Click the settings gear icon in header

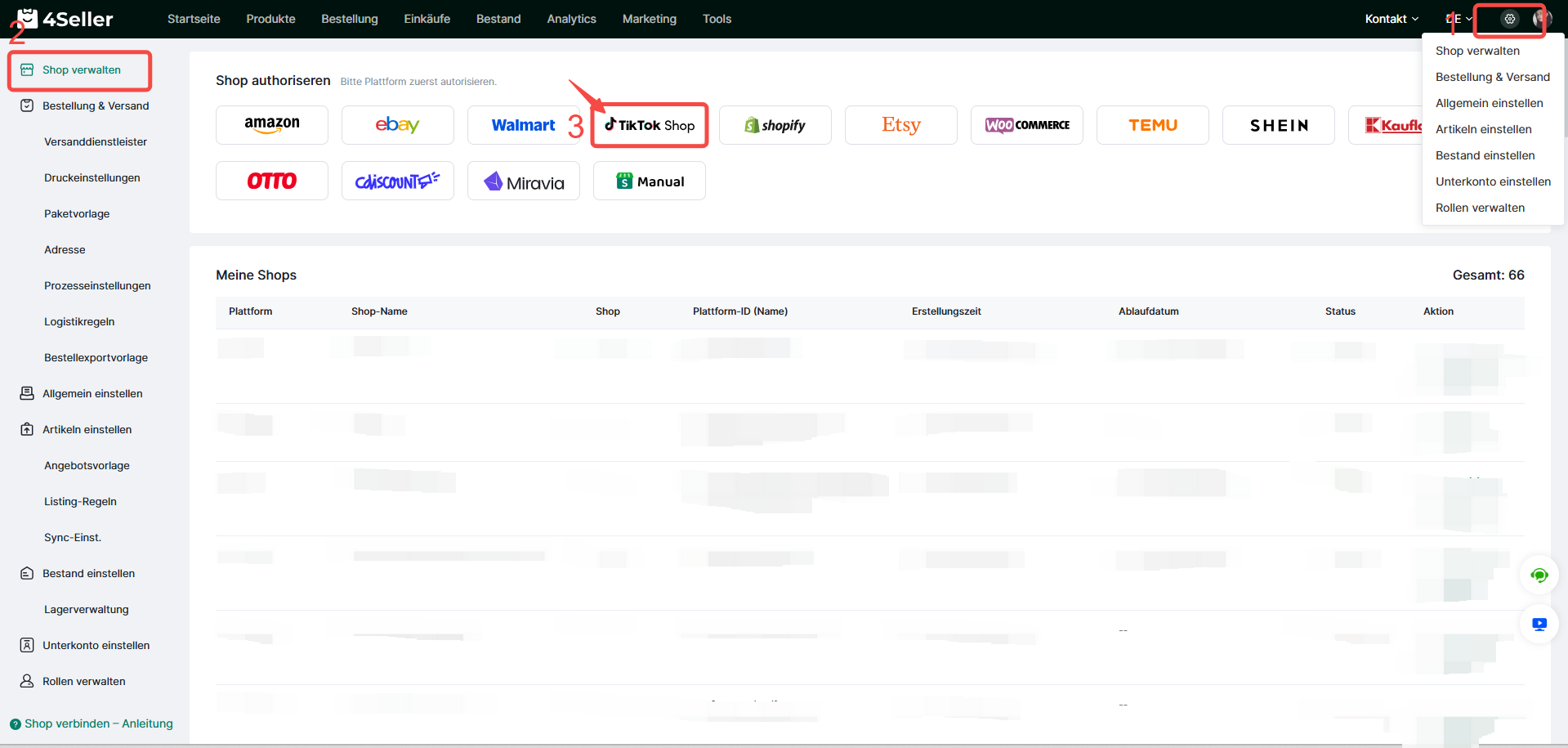1509,19
